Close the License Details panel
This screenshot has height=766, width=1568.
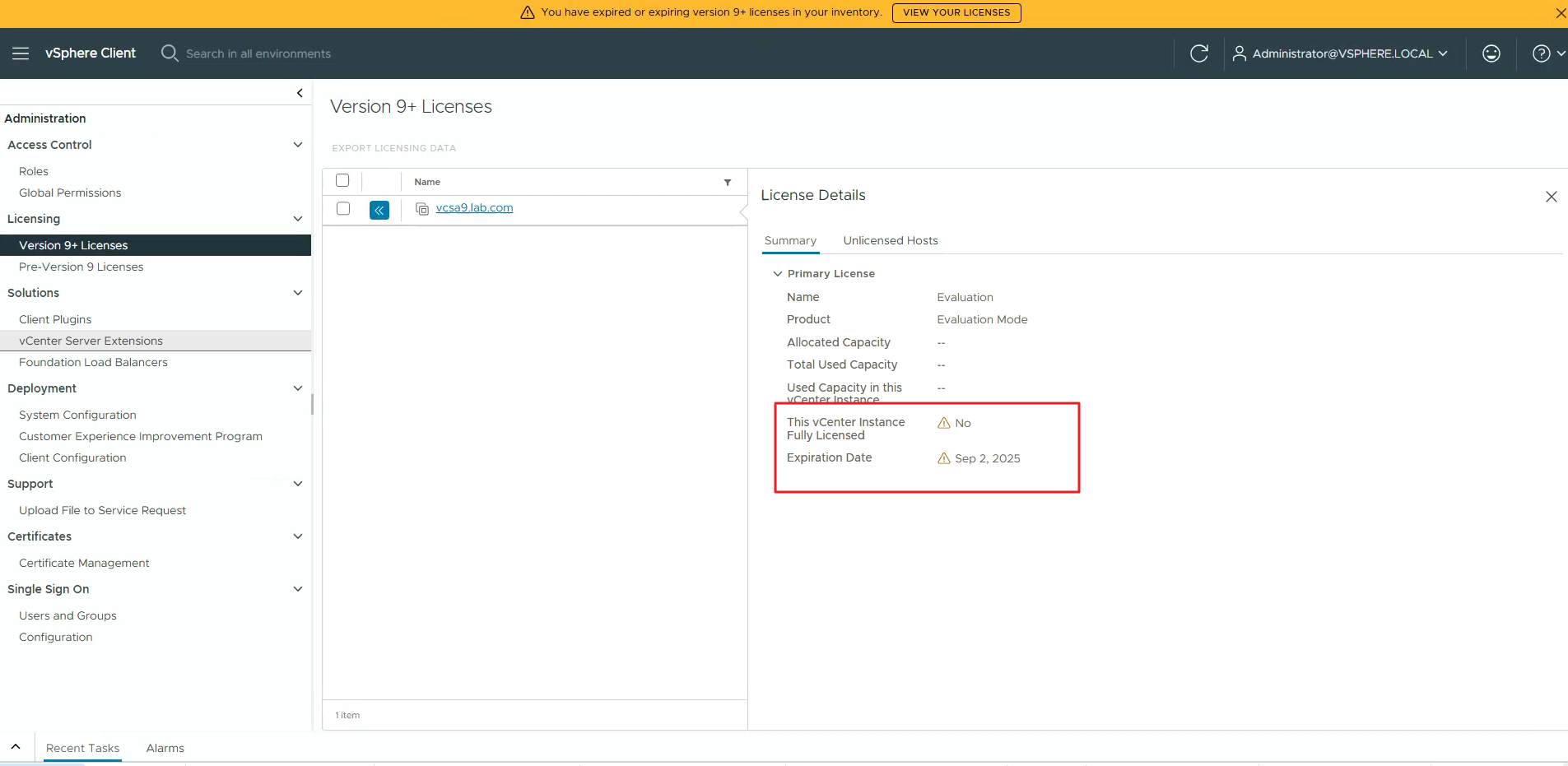click(x=1551, y=197)
